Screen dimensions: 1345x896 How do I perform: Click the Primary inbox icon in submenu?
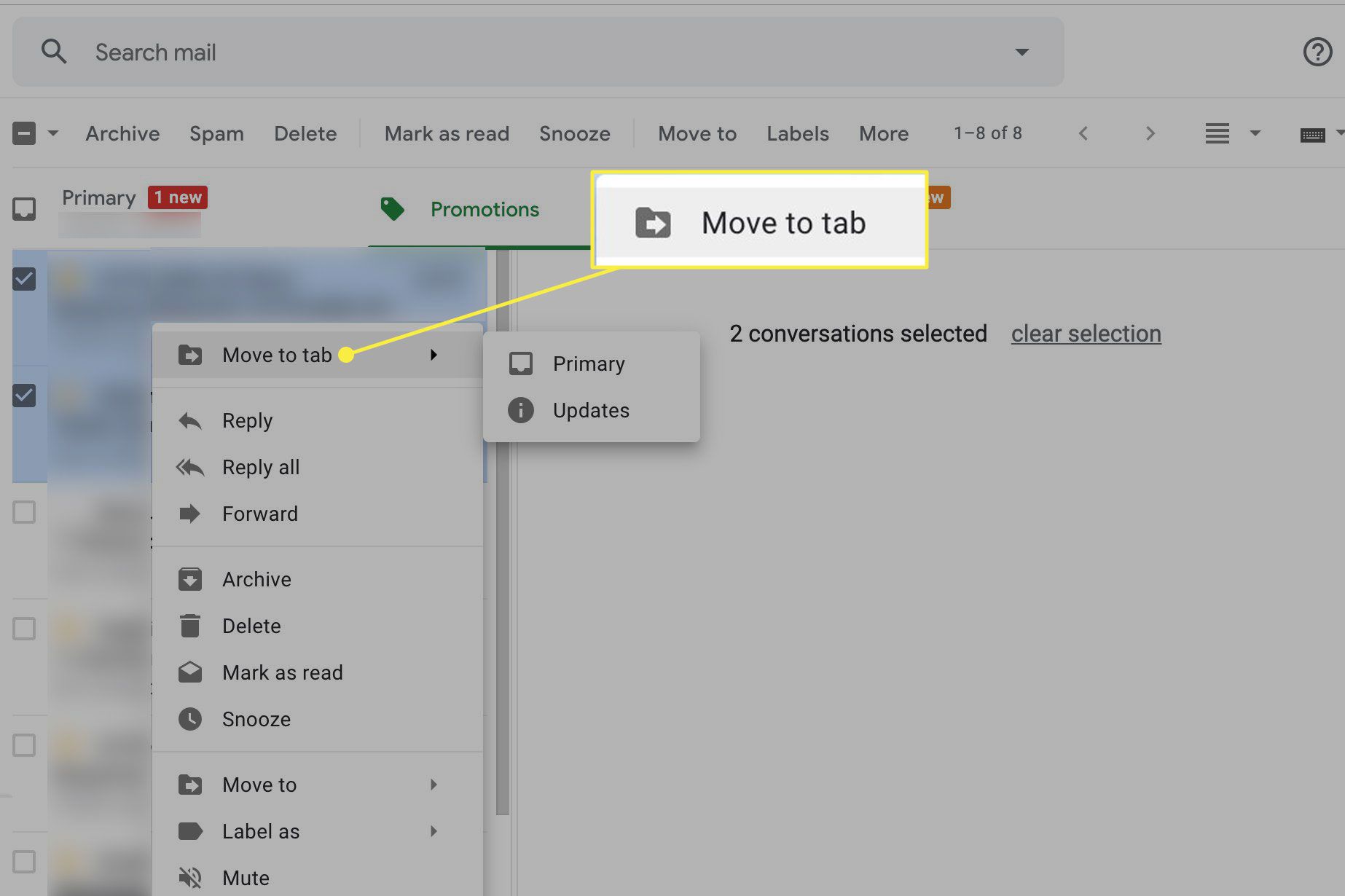coord(521,363)
